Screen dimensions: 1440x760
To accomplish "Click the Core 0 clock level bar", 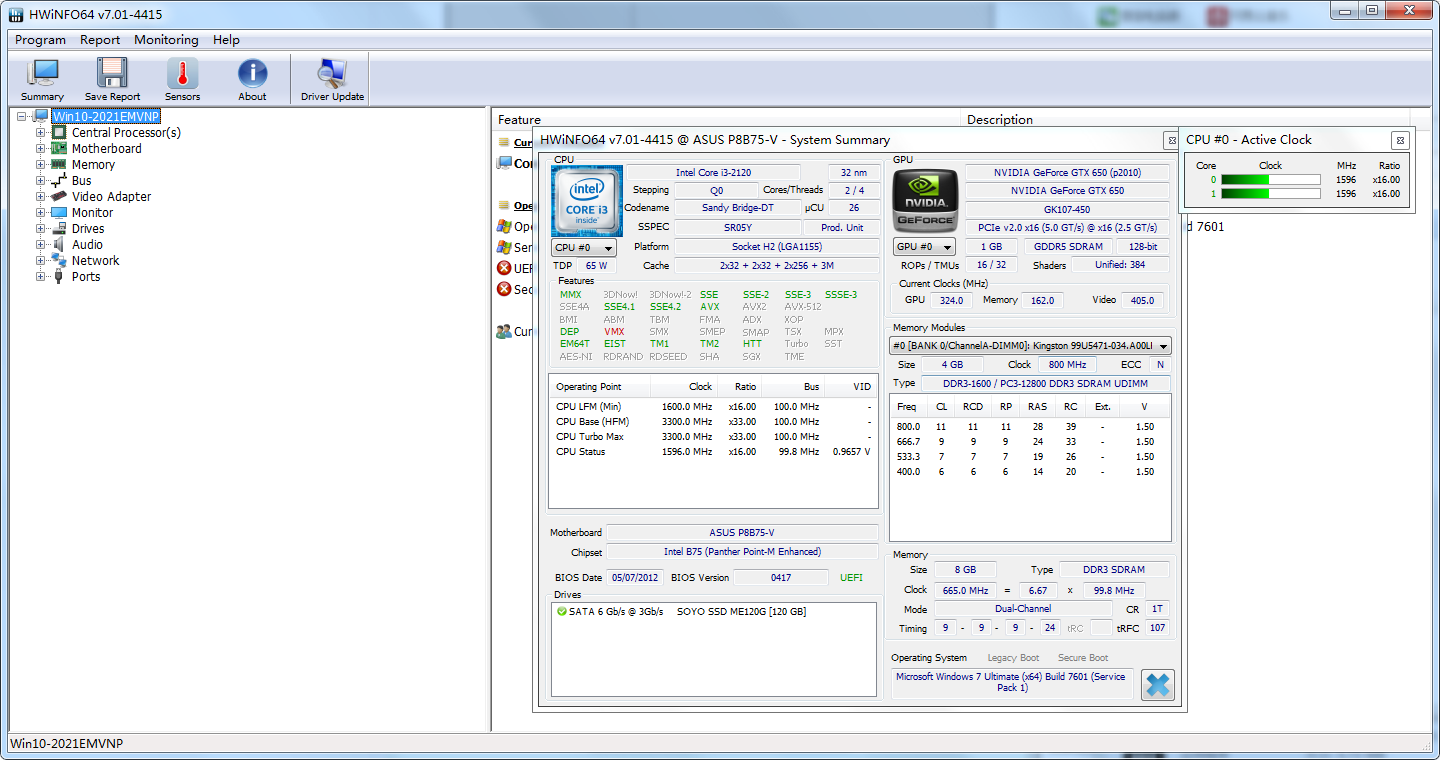I will coord(1270,179).
